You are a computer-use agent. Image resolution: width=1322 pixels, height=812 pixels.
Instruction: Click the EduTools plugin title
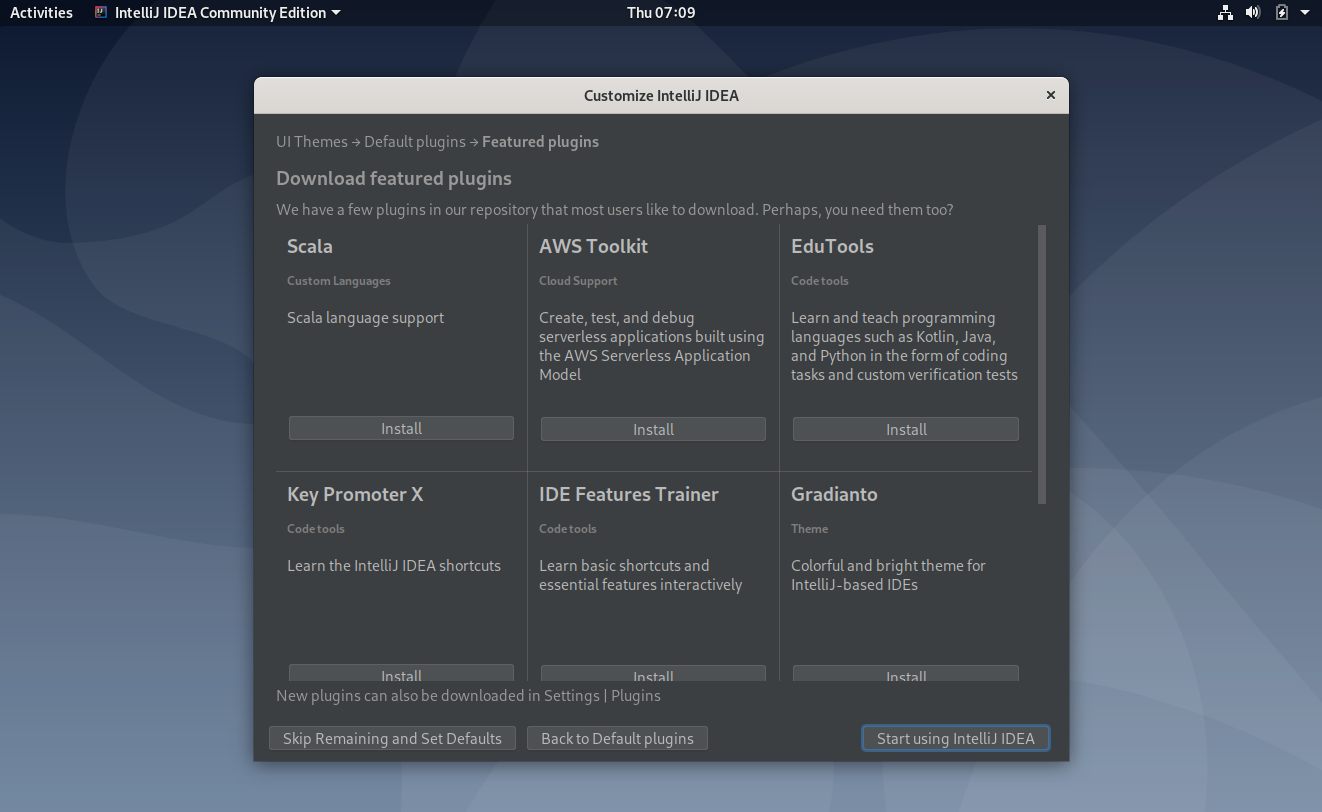(x=832, y=246)
